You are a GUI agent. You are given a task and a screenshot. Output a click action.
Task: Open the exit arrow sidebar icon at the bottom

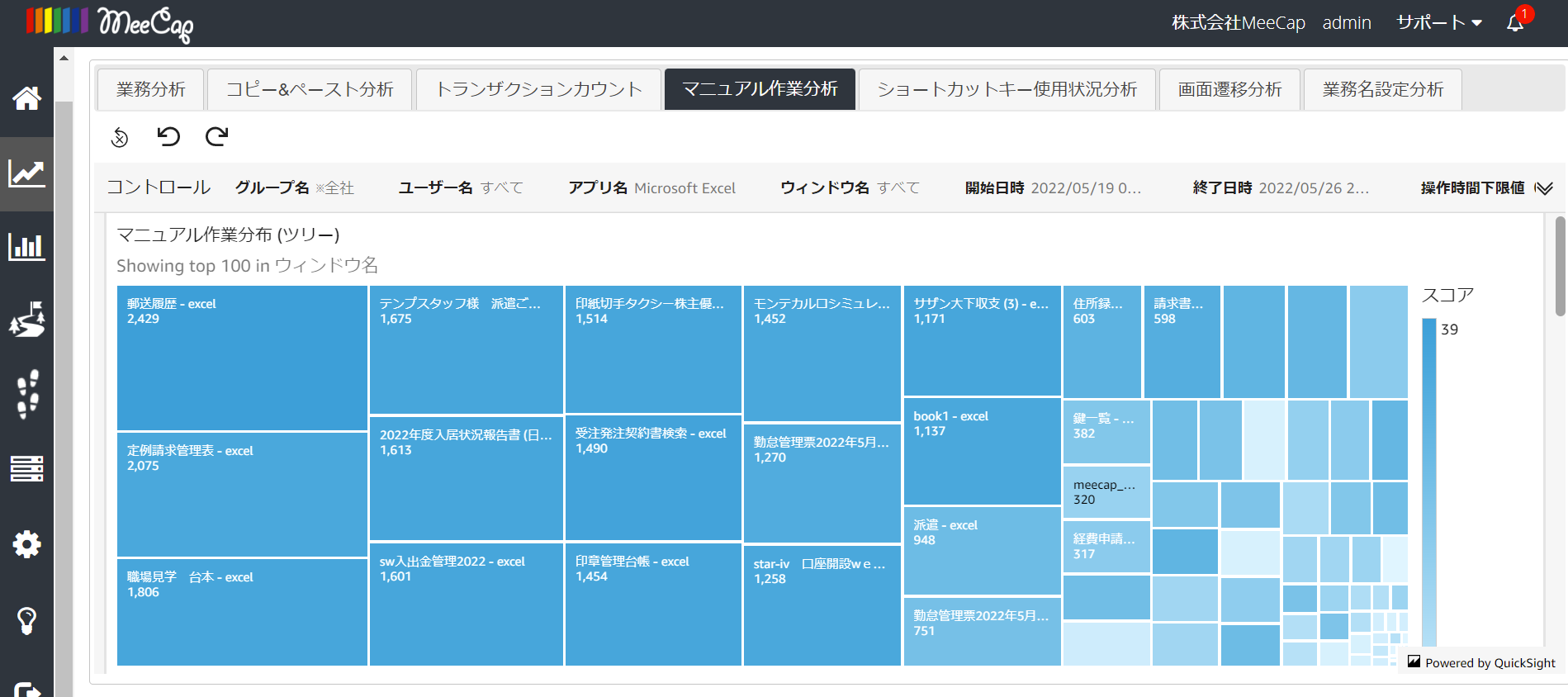[26, 689]
